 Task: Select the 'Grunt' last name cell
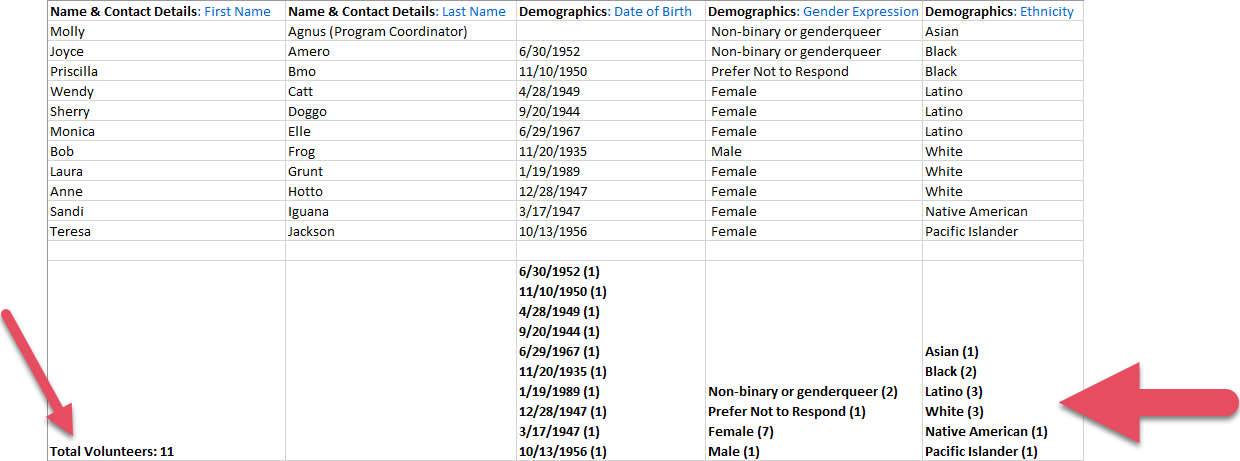pyautogui.click(x=401, y=171)
